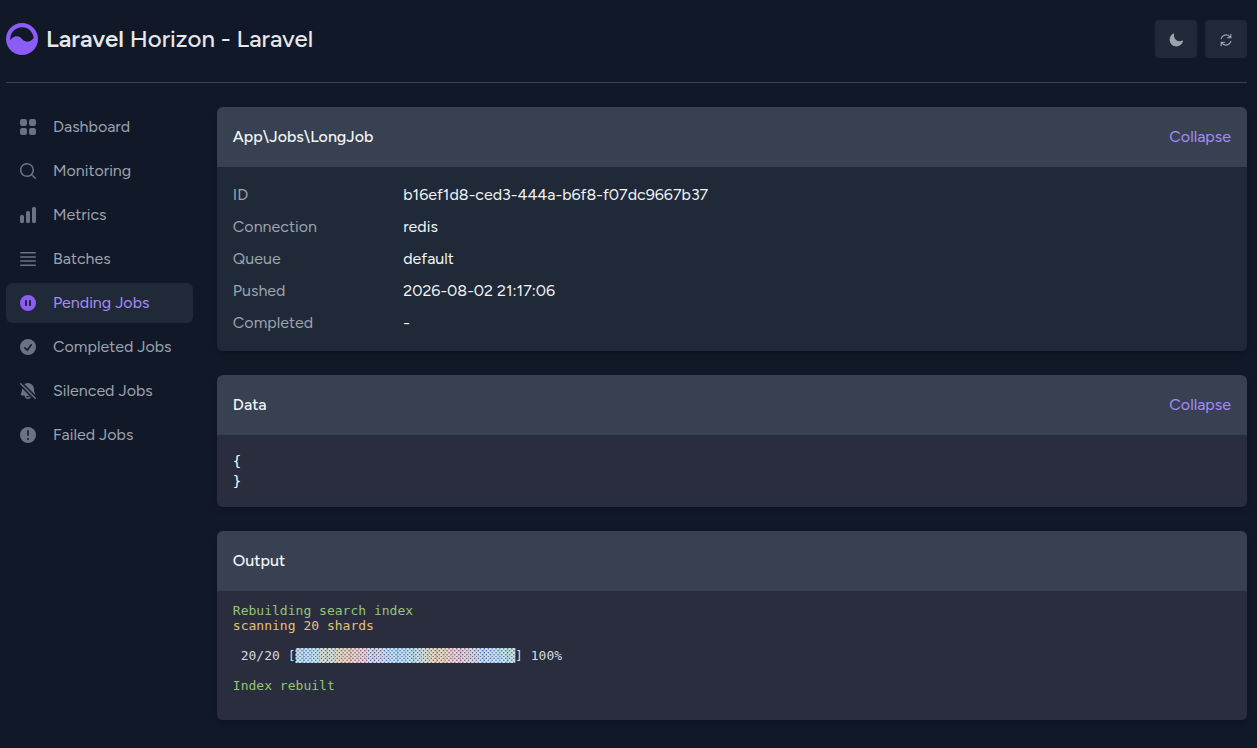Click the Connection value redis
The width and height of the screenshot is (1257, 748).
pos(420,227)
